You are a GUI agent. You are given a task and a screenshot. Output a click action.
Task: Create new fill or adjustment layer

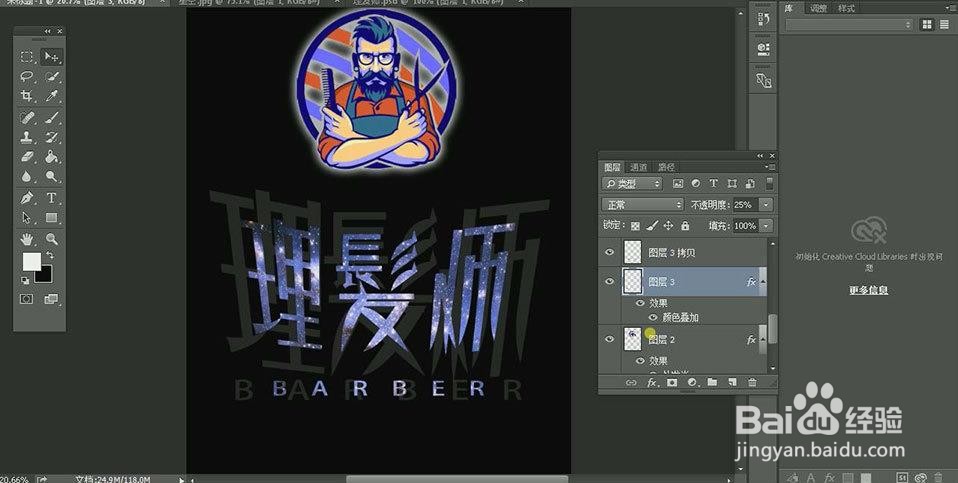click(x=692, y=382)
